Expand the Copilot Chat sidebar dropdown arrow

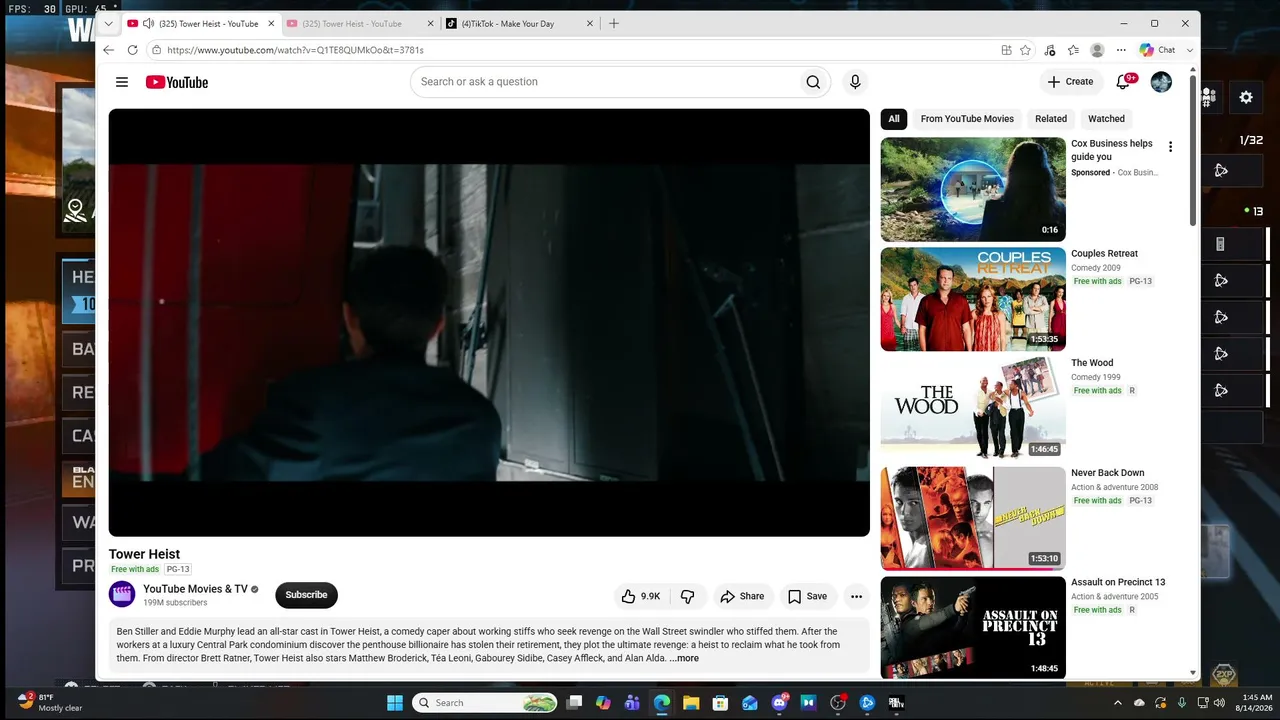1190,50
